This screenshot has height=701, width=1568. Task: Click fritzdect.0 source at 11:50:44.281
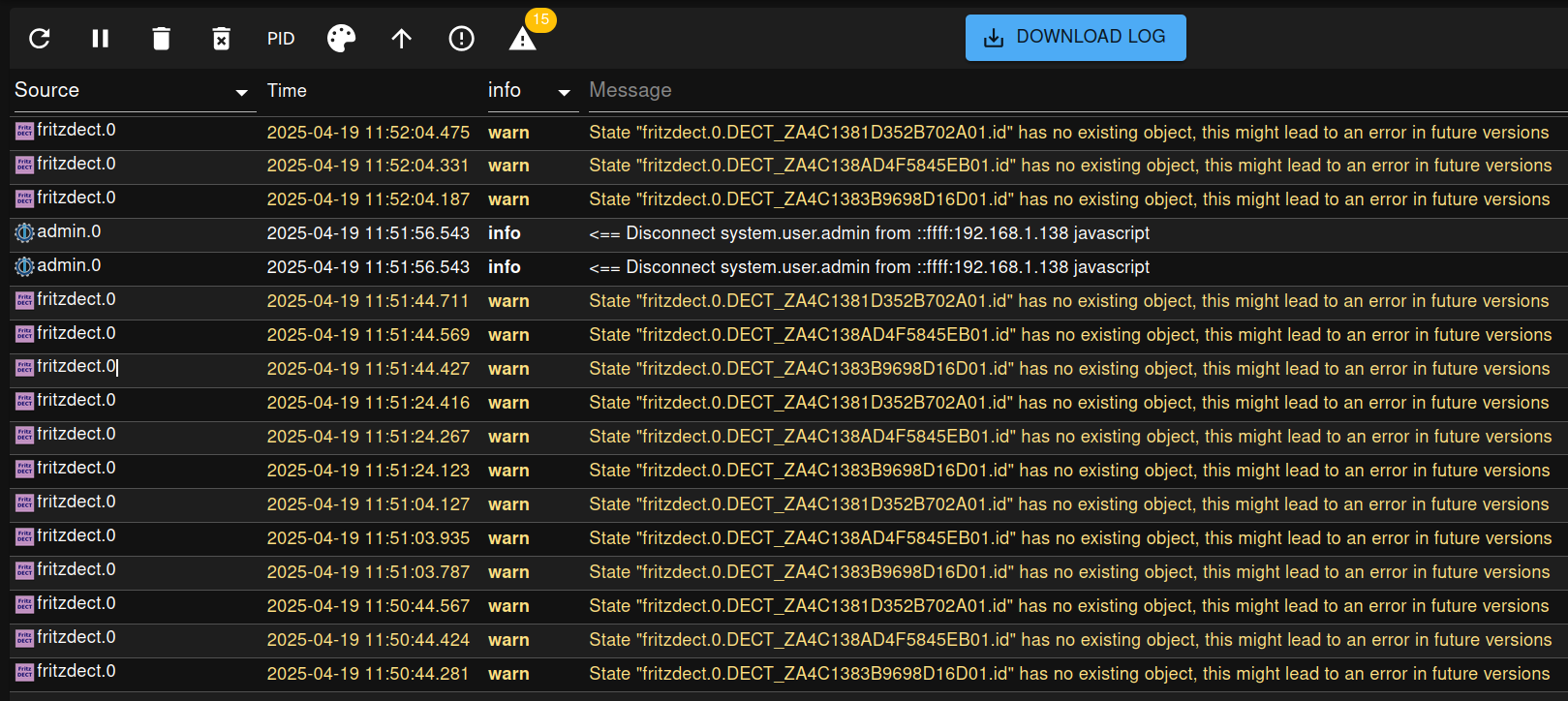pos(76,671)
